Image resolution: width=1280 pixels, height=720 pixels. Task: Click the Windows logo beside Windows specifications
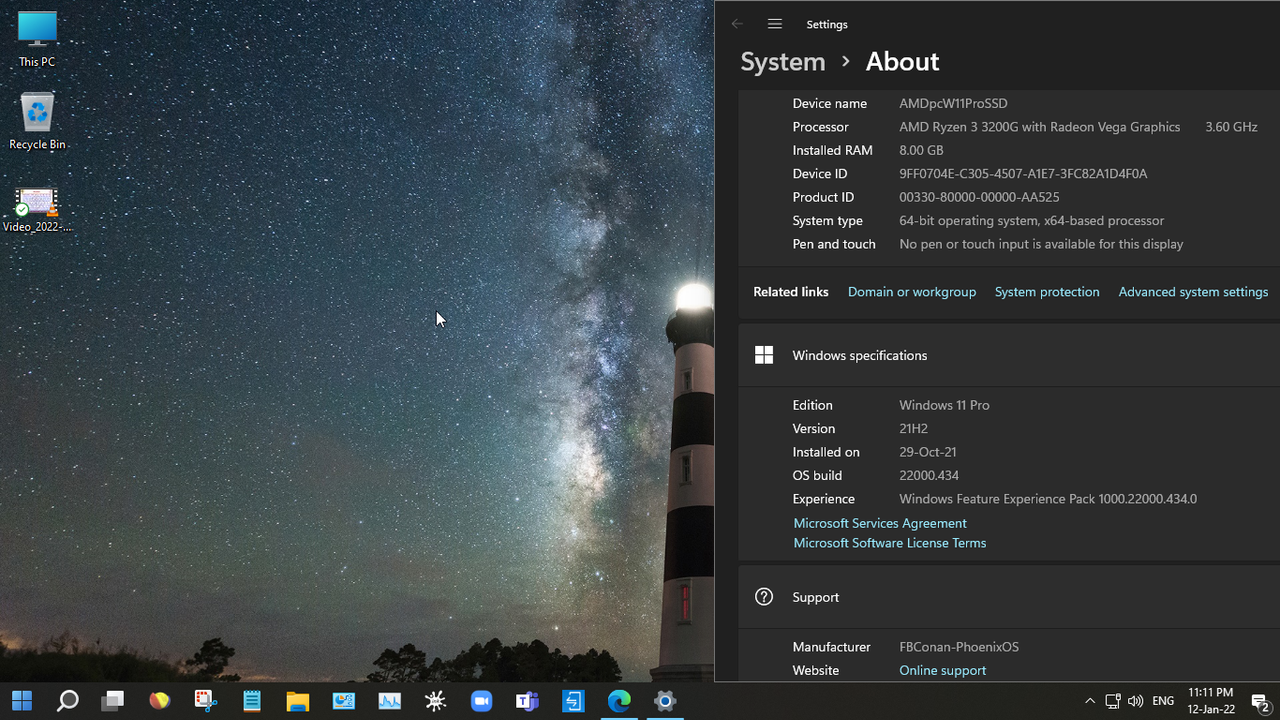tap(764, 355)
